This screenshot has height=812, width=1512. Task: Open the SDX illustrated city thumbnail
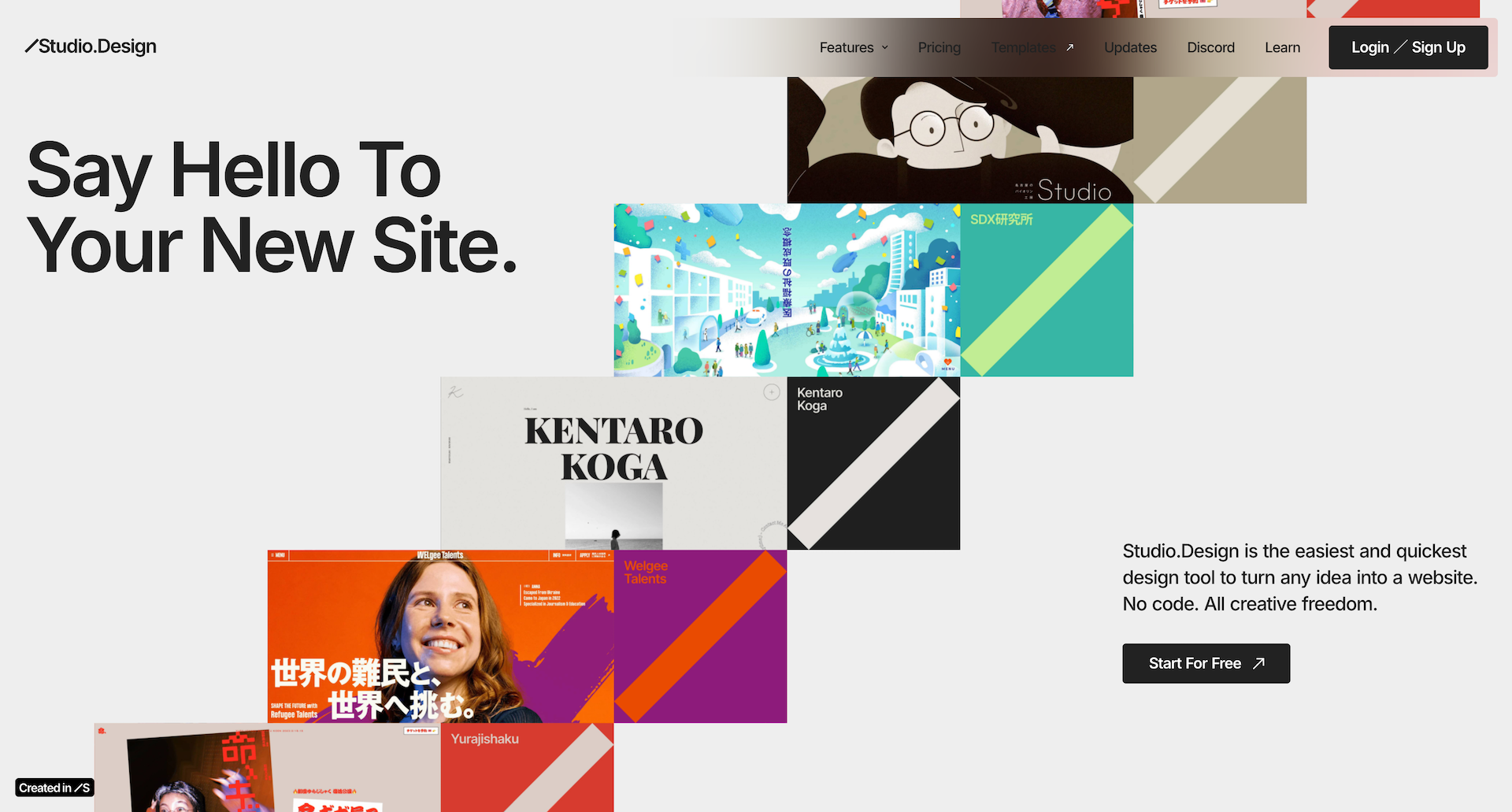pos(787,290)
